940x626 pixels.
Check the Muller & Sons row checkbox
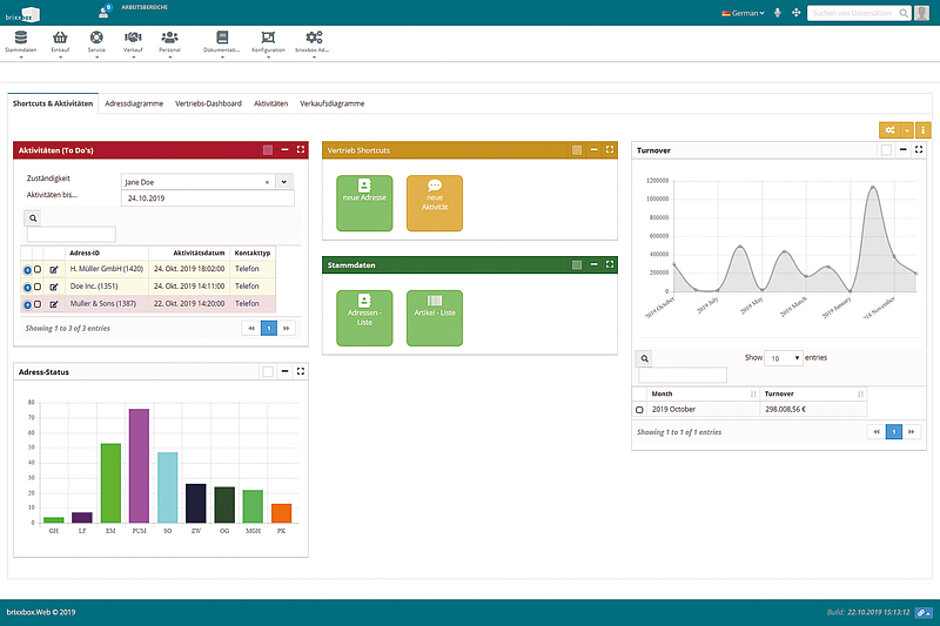pos(38,304)
